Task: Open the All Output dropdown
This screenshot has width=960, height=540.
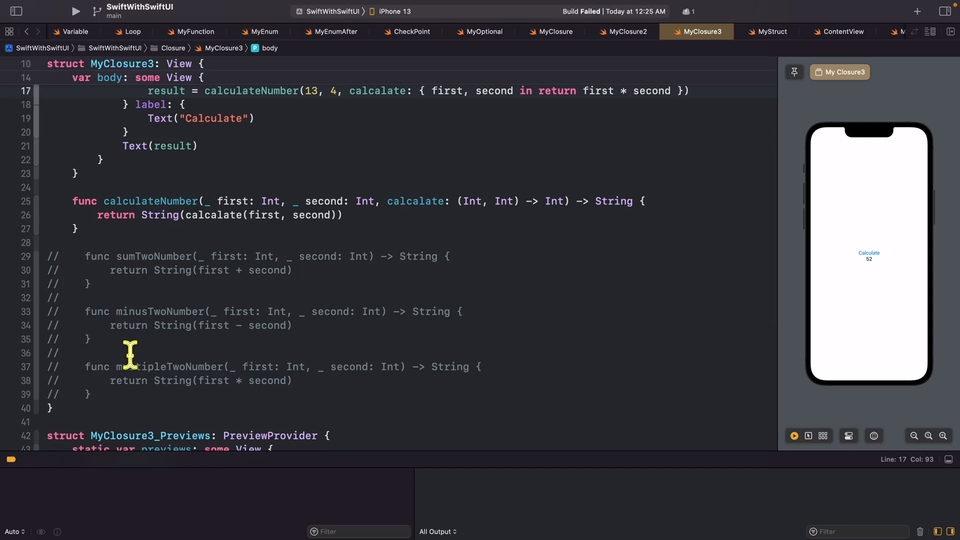Action: pos(438,531)
